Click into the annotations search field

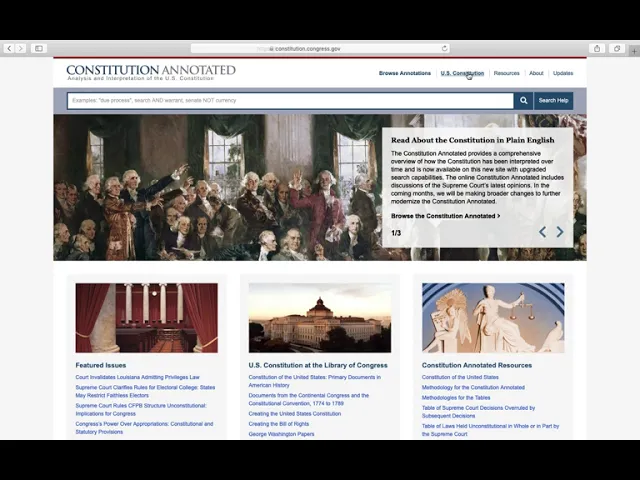[x=290, y=100]
